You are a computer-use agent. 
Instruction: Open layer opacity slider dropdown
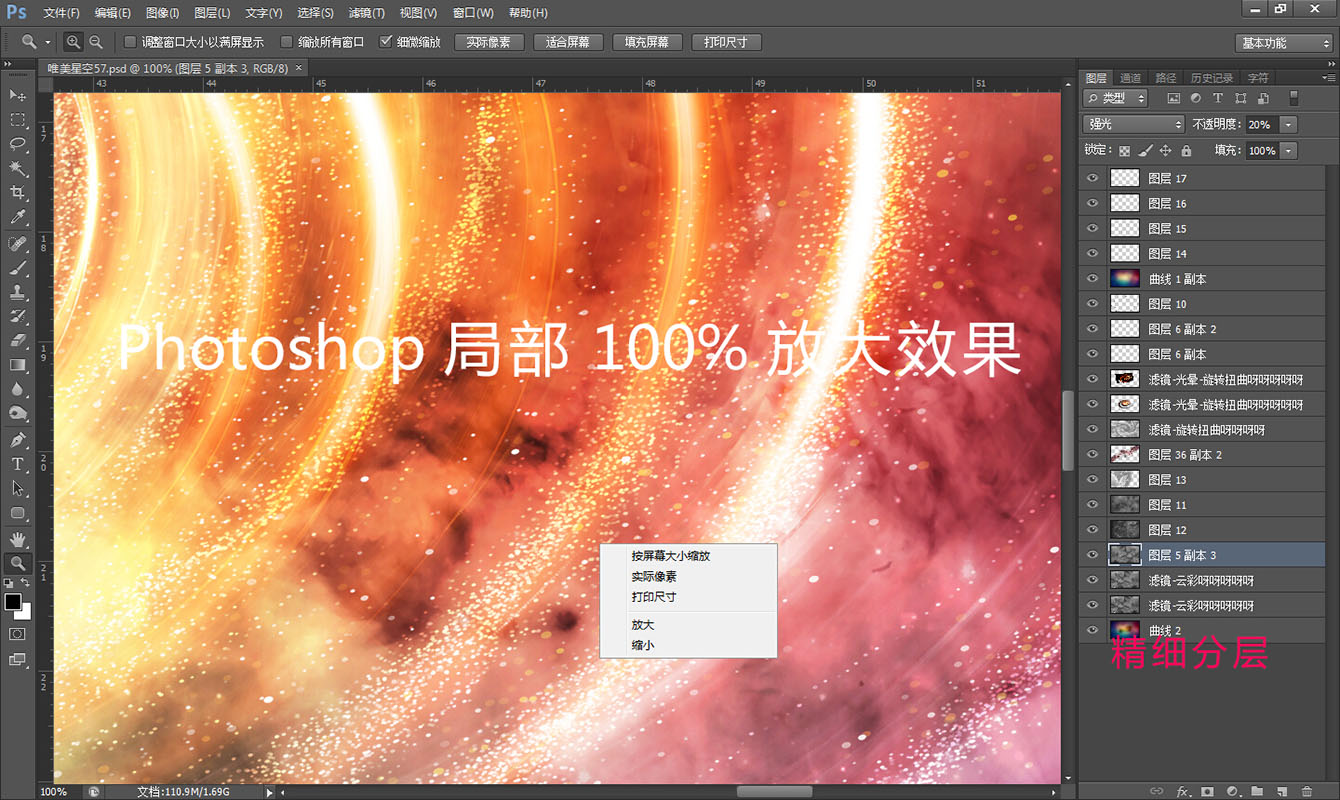(1288, 124)
